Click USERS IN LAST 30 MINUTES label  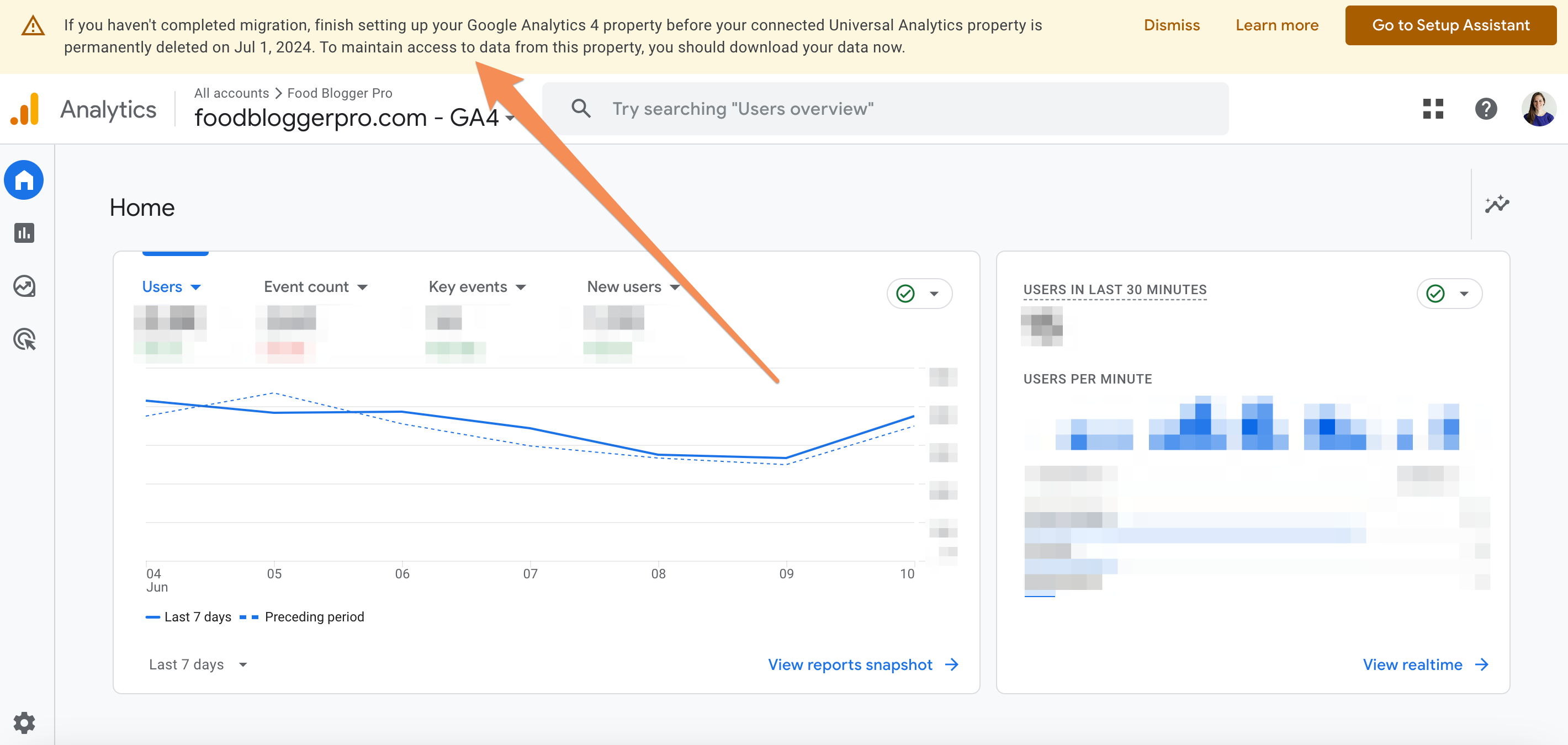point(1115,290)
